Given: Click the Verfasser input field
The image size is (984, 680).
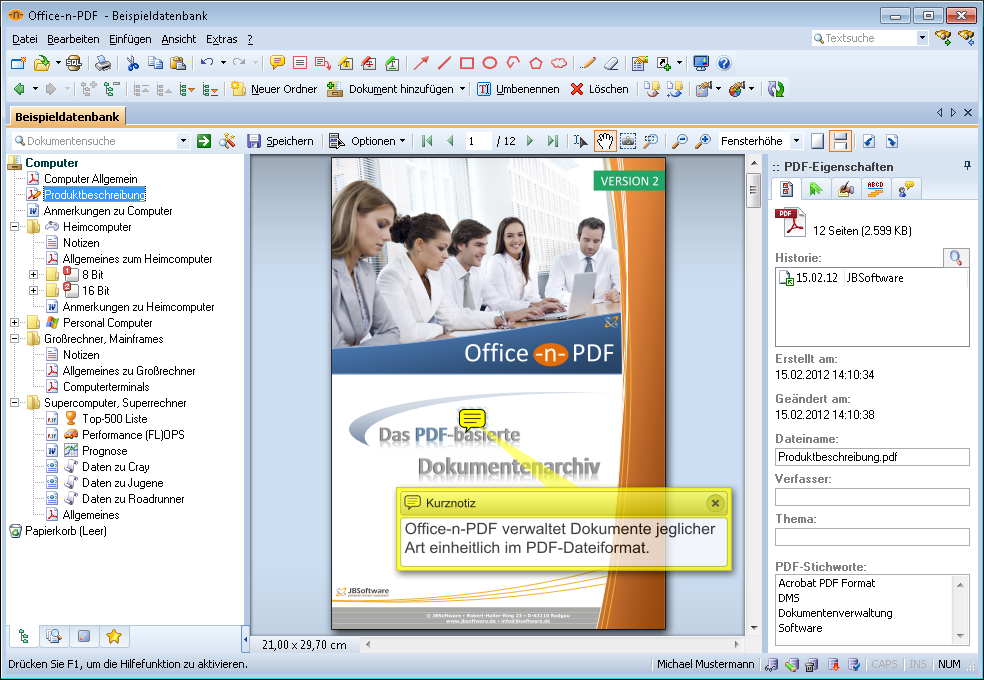Looking at the screenshot, I should (872, 497).
